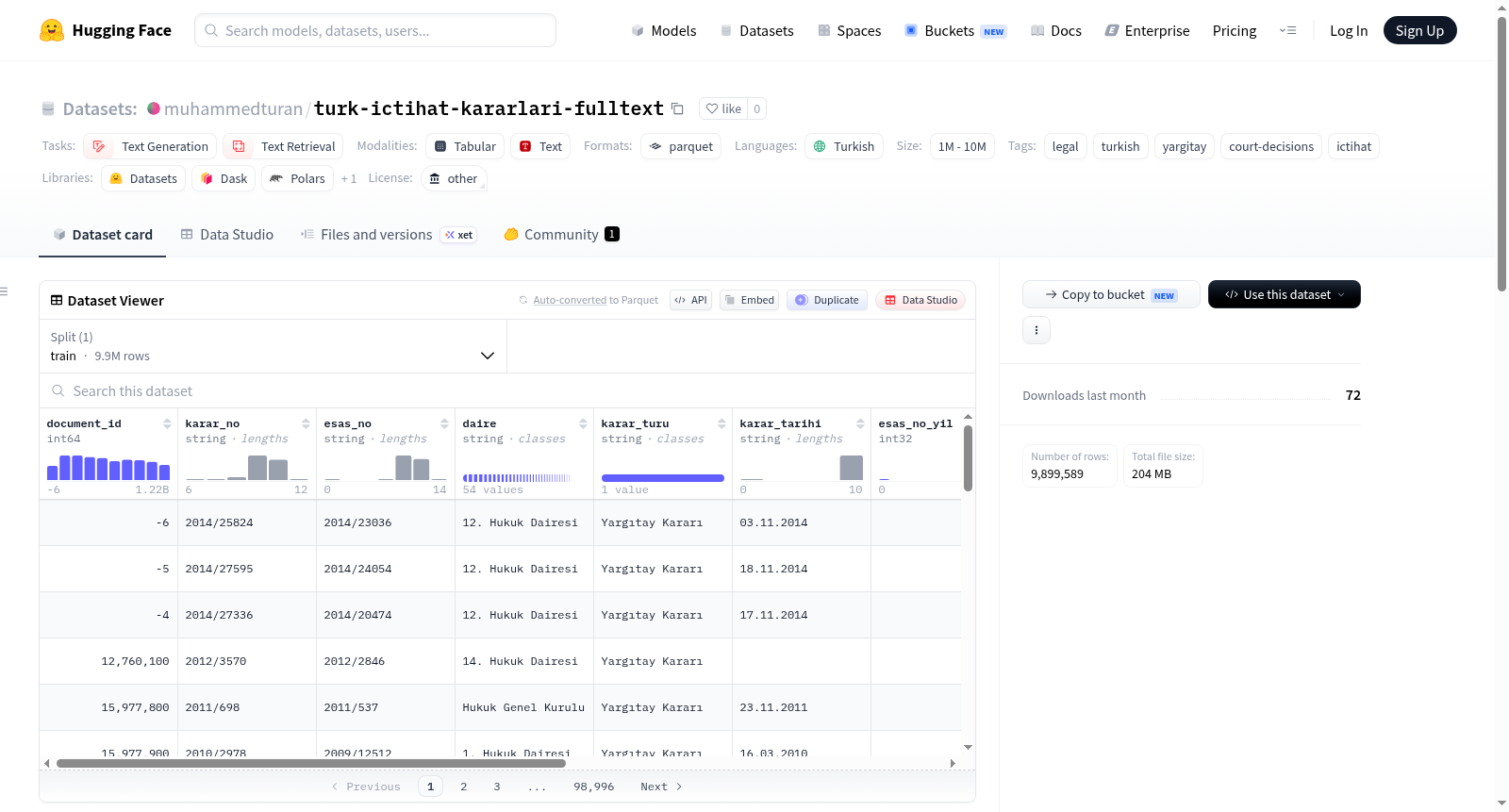The width and height of the screenshot is (1509, 812).
Task: Click Log In
Action: coord(1349,30)
